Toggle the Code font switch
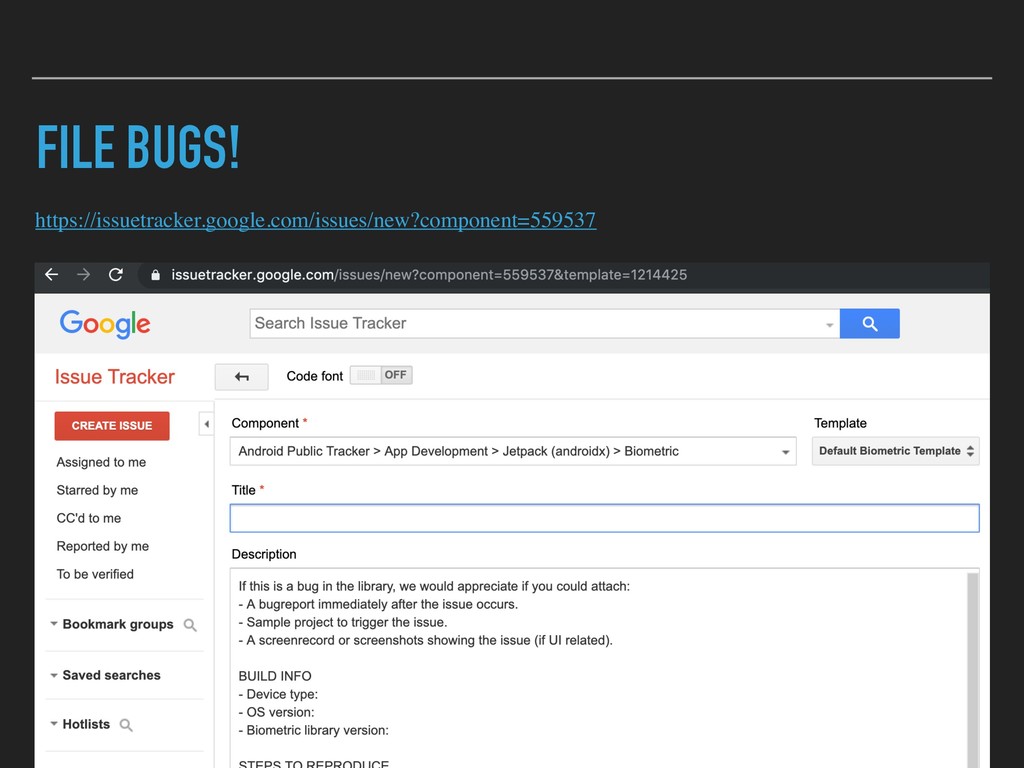Viewport: 1024px width, 768px height. pos(381,376)
